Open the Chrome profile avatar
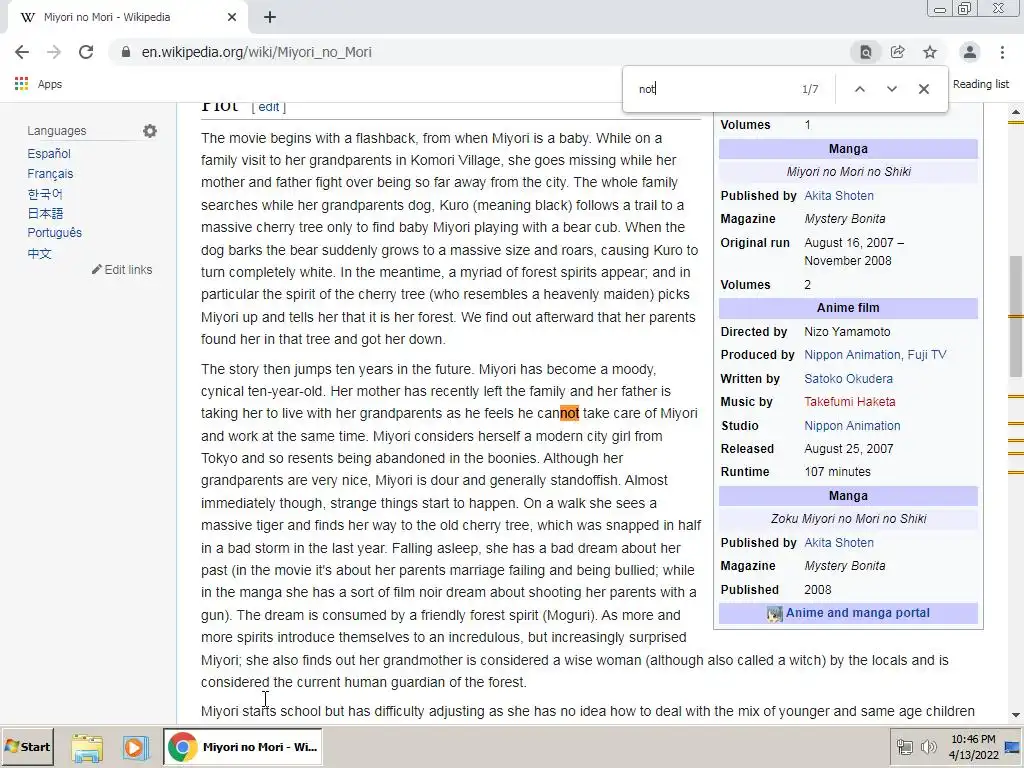 pyautogui.click(x=970, y=52)
